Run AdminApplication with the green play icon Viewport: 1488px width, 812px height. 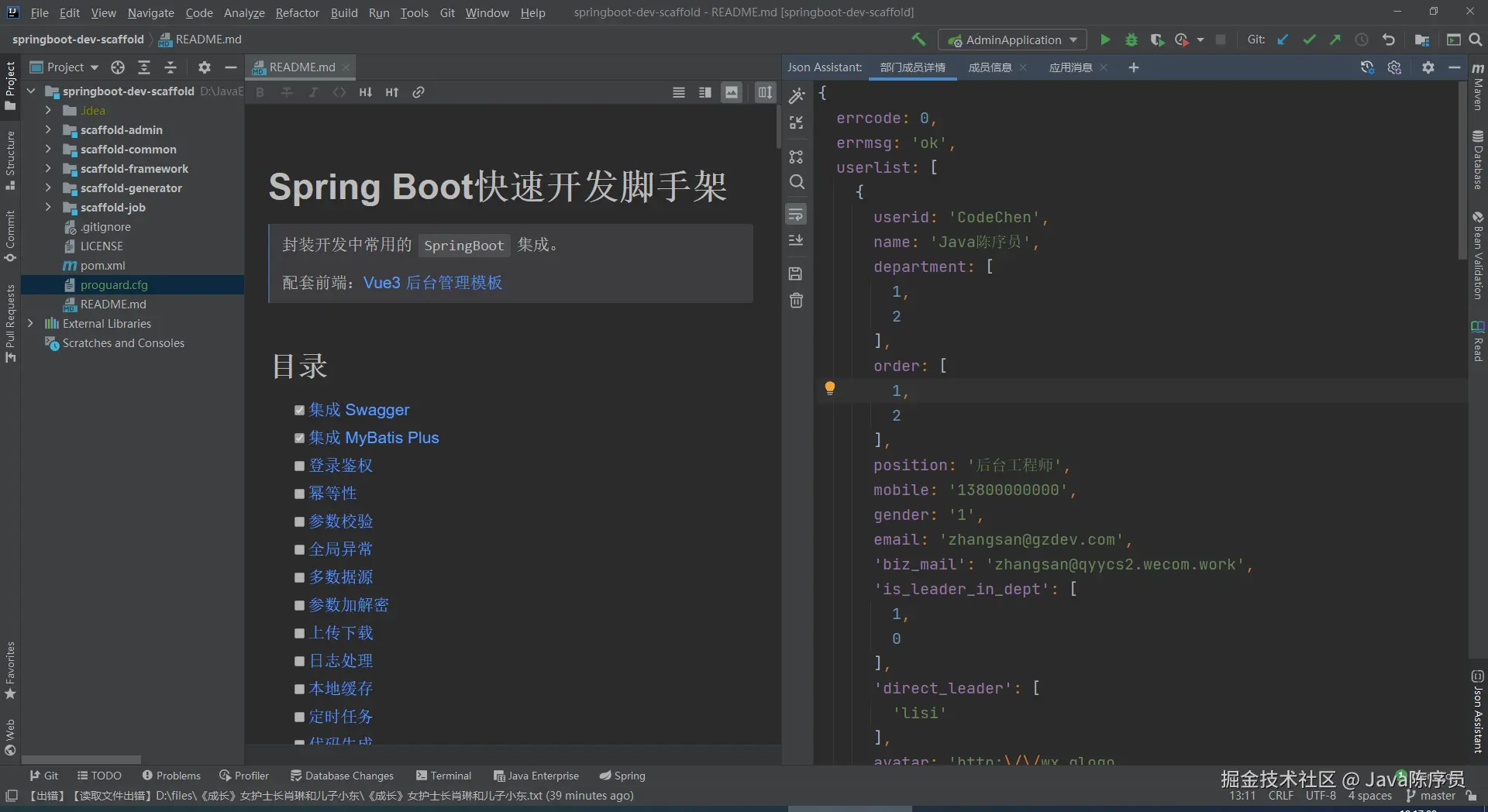[1105, 40]
